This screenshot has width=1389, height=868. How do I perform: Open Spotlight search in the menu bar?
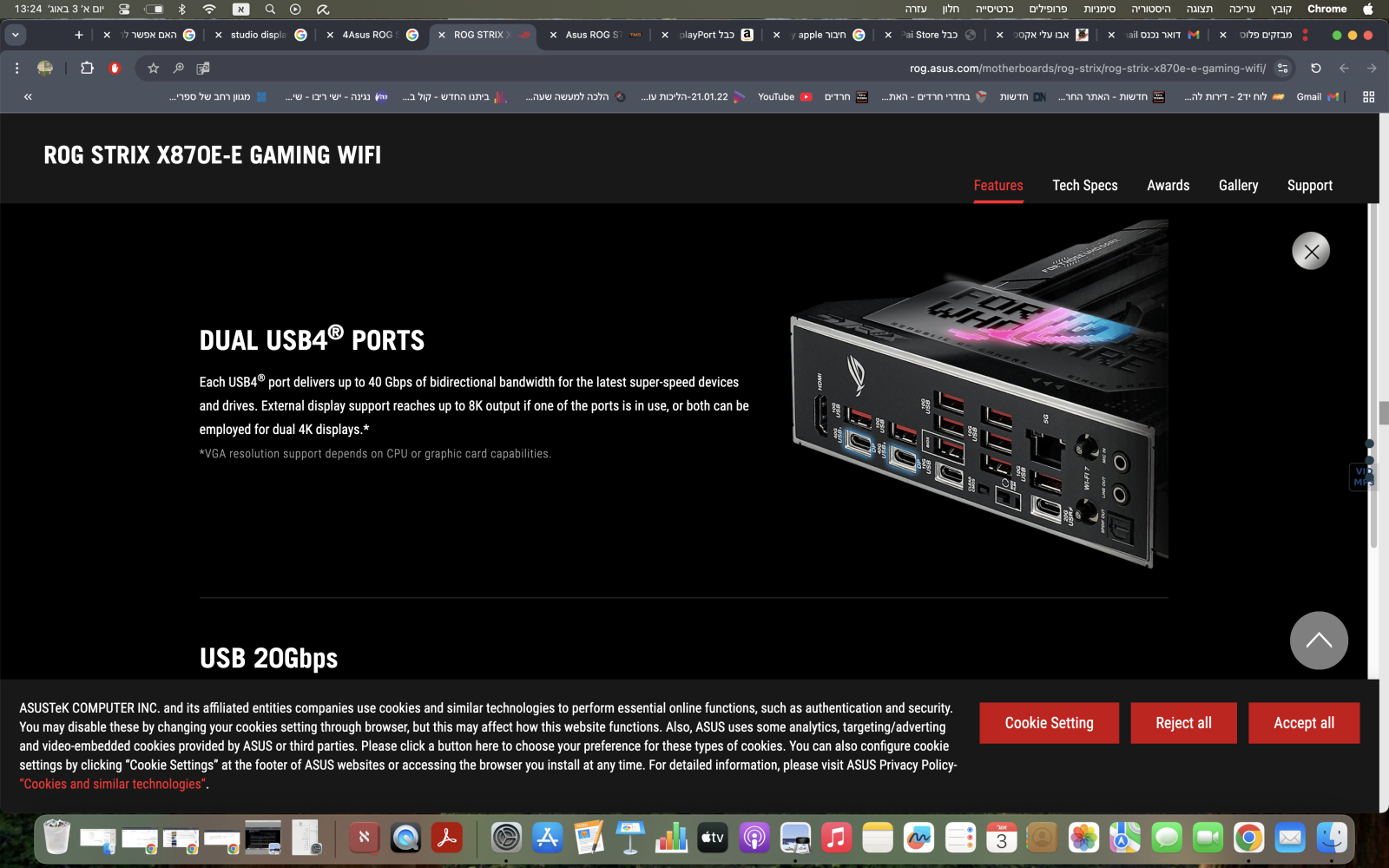270,9
